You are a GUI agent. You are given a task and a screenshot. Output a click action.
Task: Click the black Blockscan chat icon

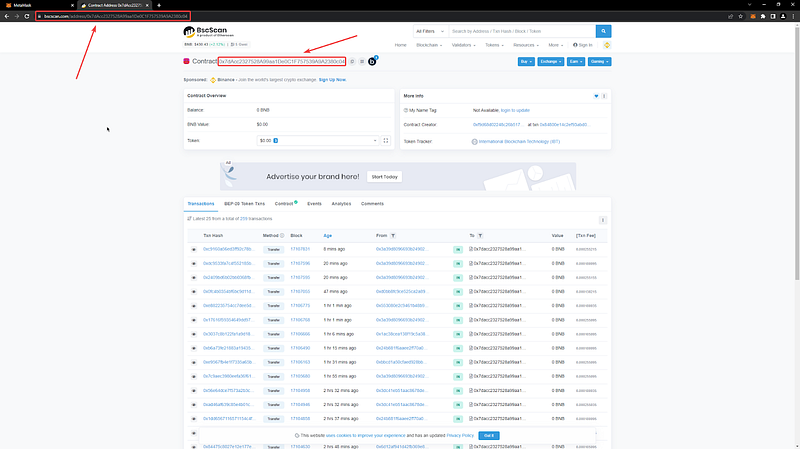pos(372,61)
